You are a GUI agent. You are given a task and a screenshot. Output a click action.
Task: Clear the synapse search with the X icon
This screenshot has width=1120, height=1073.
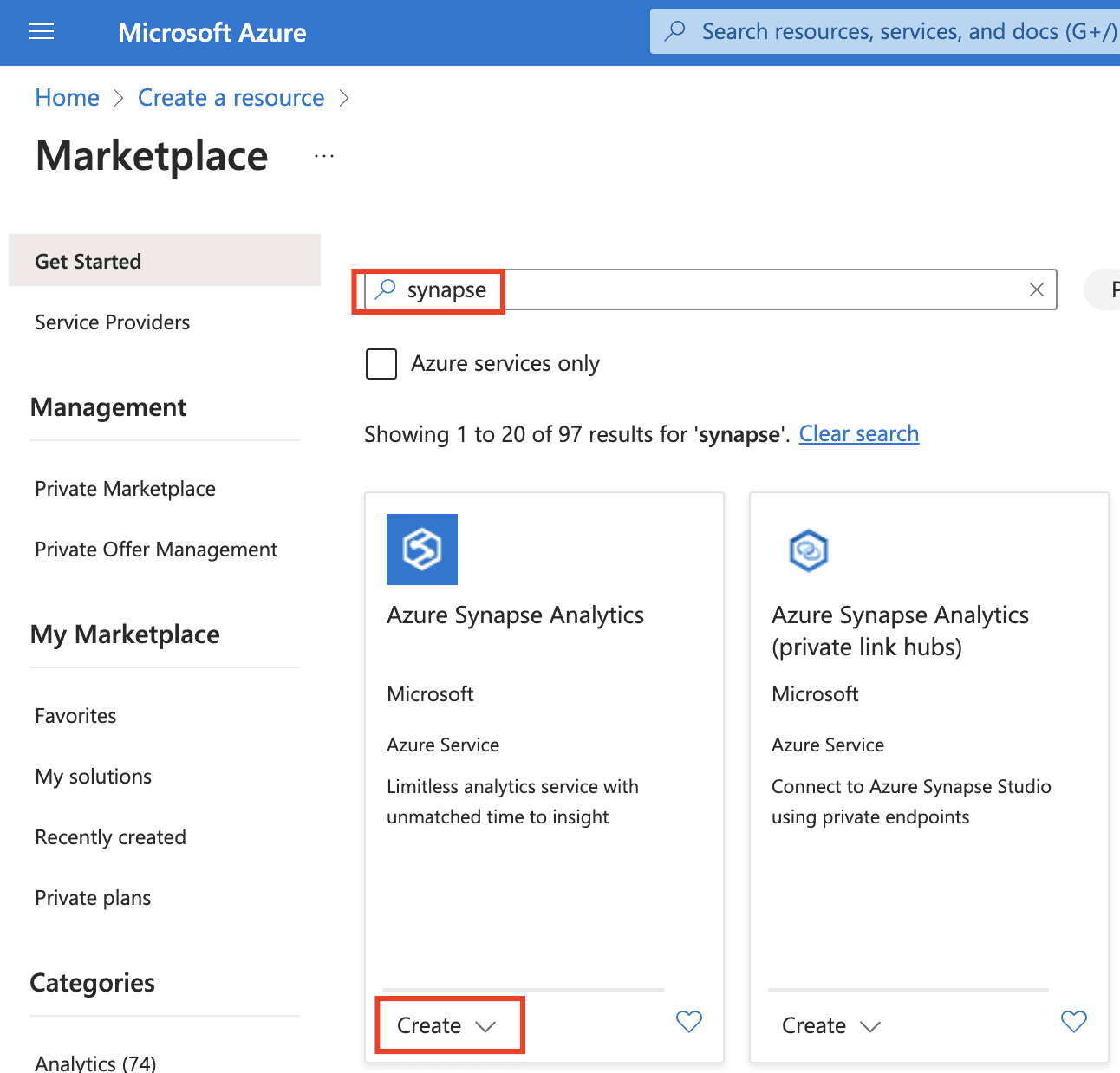(1036, 290)
